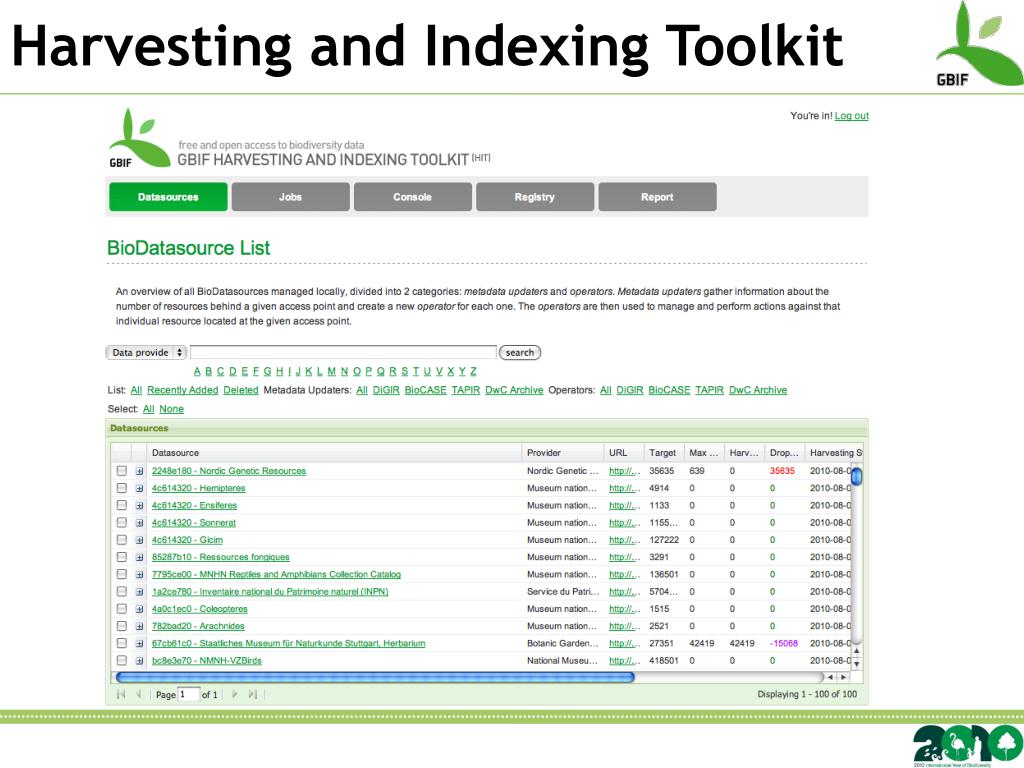Expand the Ressources fongiques row details
1024x768 pixels.
[139, 558]
